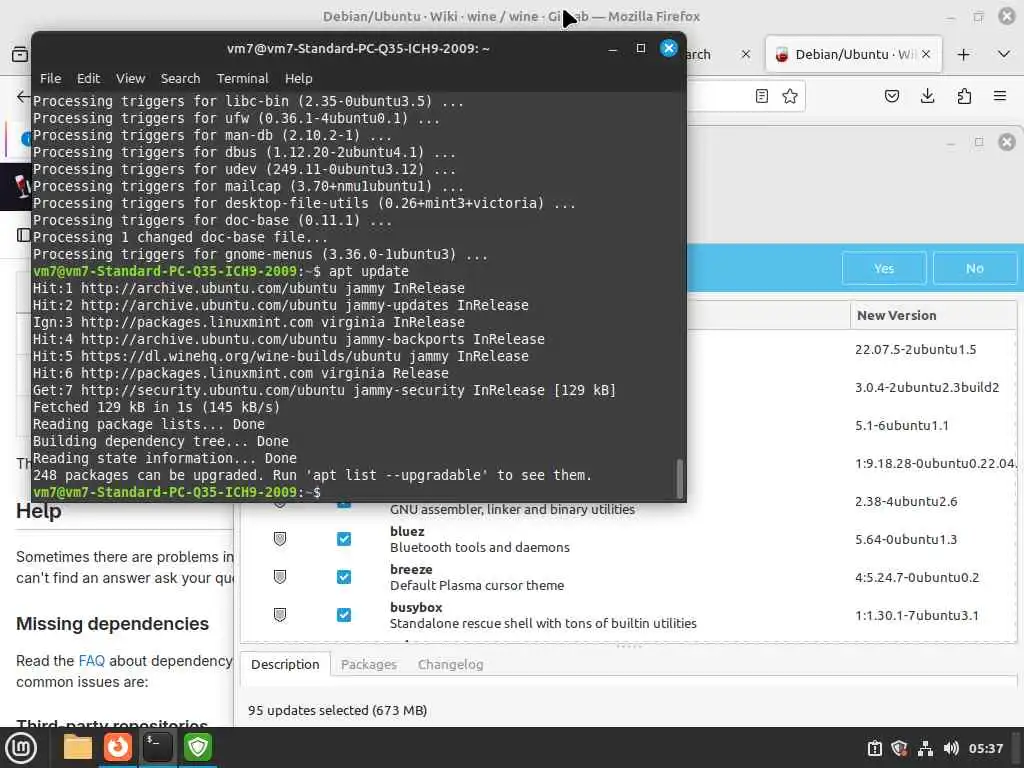The height and width of the screenshot is (768, 1024).
Task: Click the Yes button in Update Manager
Action: [x=884, y=268]
